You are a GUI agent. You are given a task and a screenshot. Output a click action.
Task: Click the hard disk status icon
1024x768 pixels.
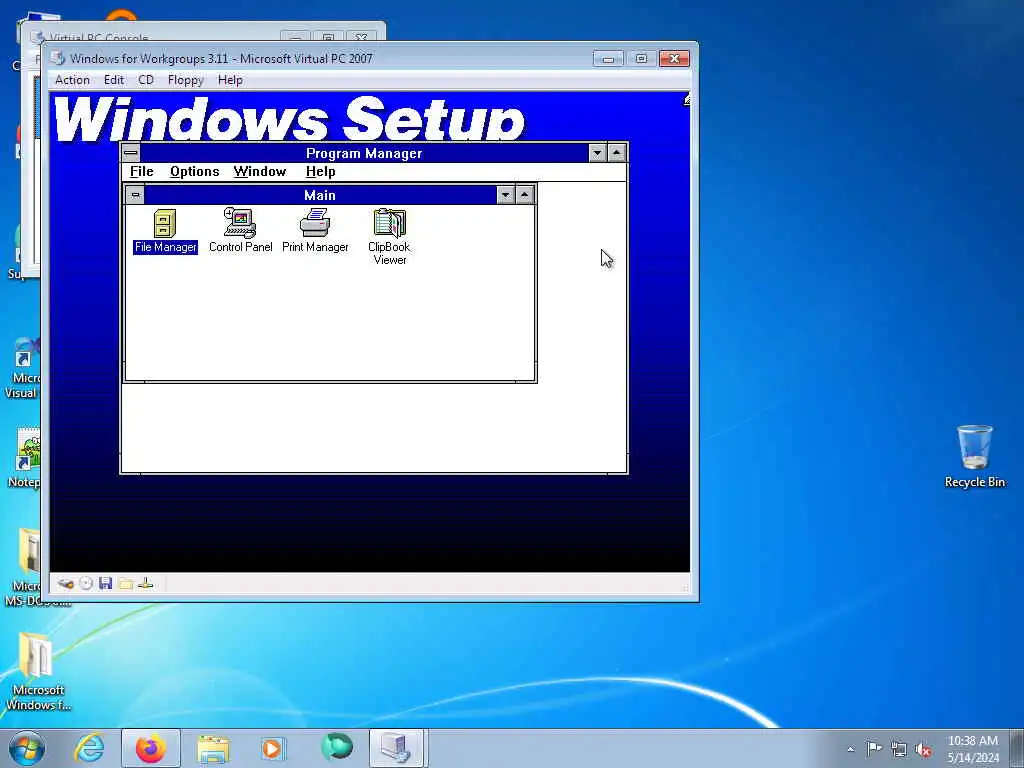tap(65, 583)
